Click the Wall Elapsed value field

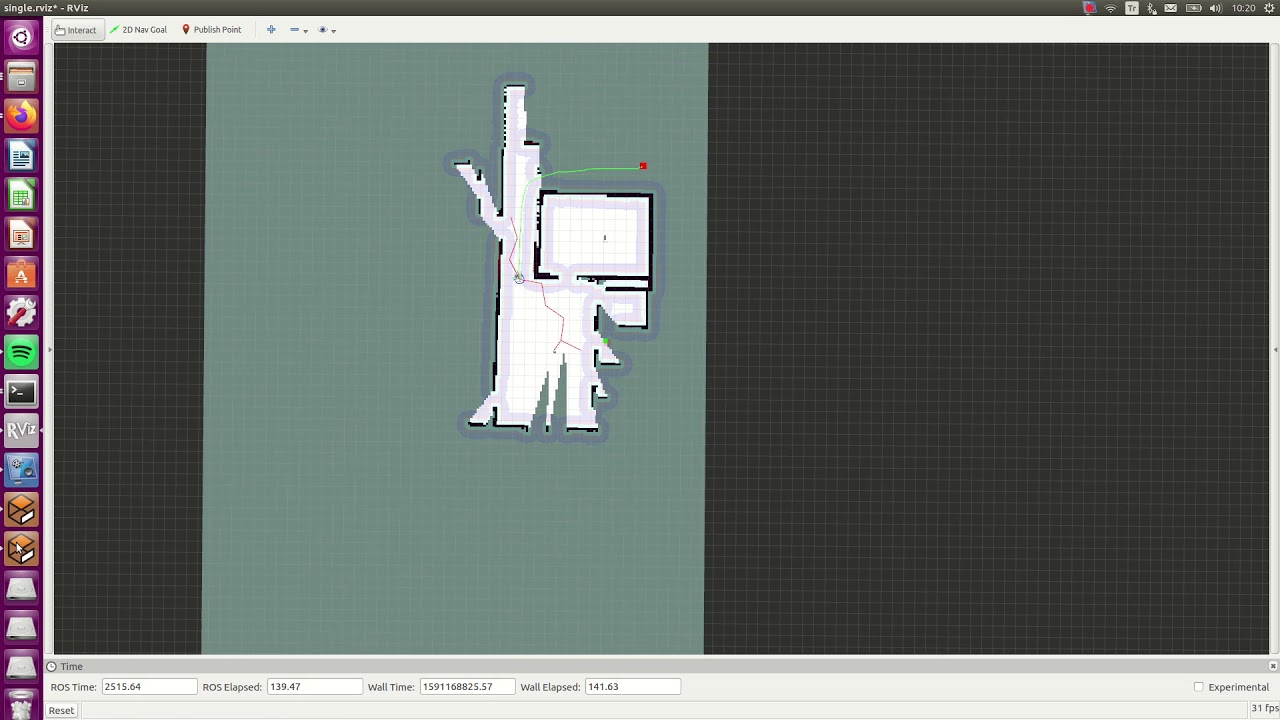(x=633, y=687)
